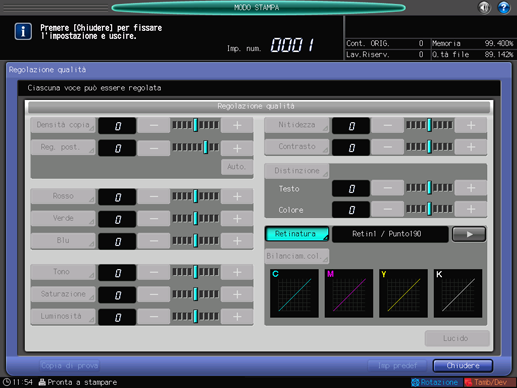Viewport: 517px width, 388px height.
Task: Increase Testo distinction with plus button
Action: [471, 188]
